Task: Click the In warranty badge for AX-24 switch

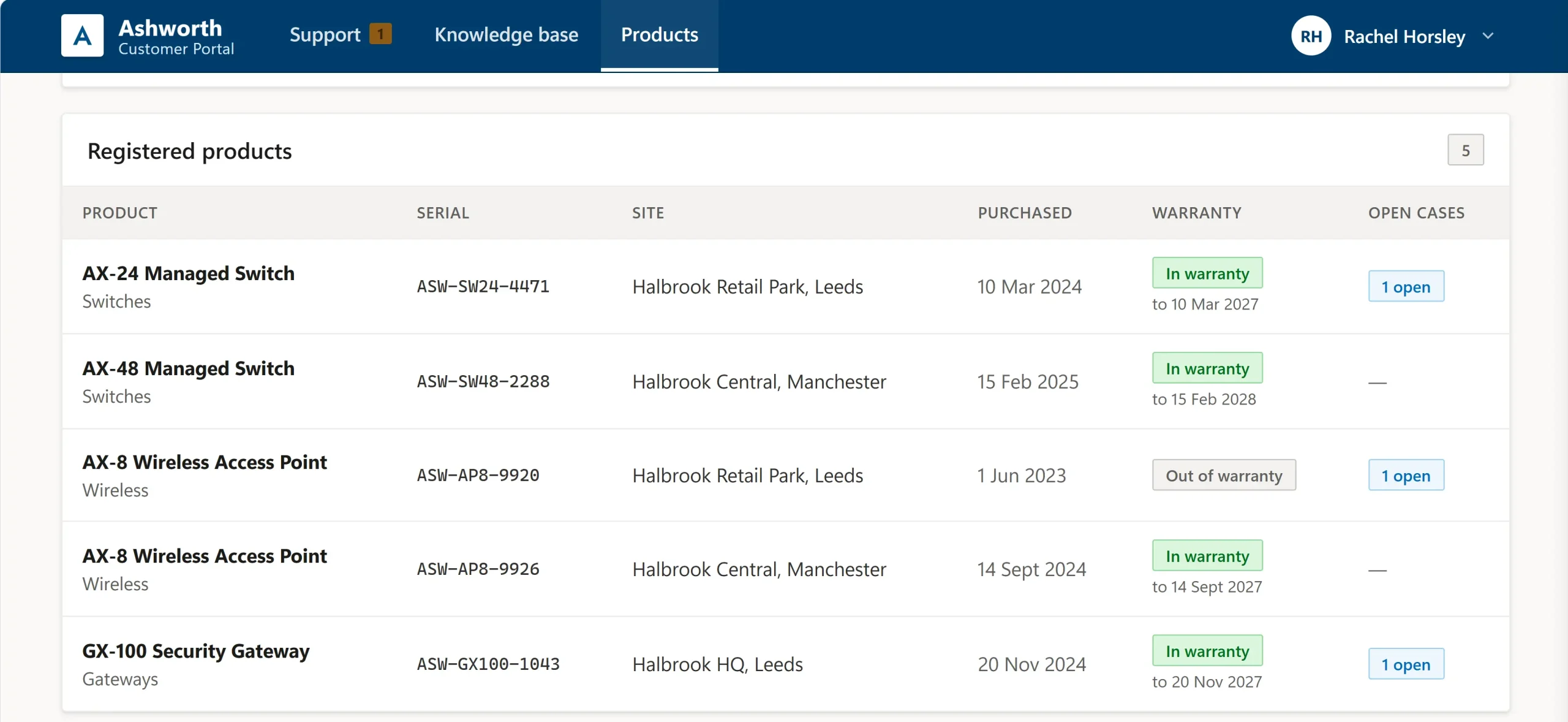Action: pos(1207,273)
